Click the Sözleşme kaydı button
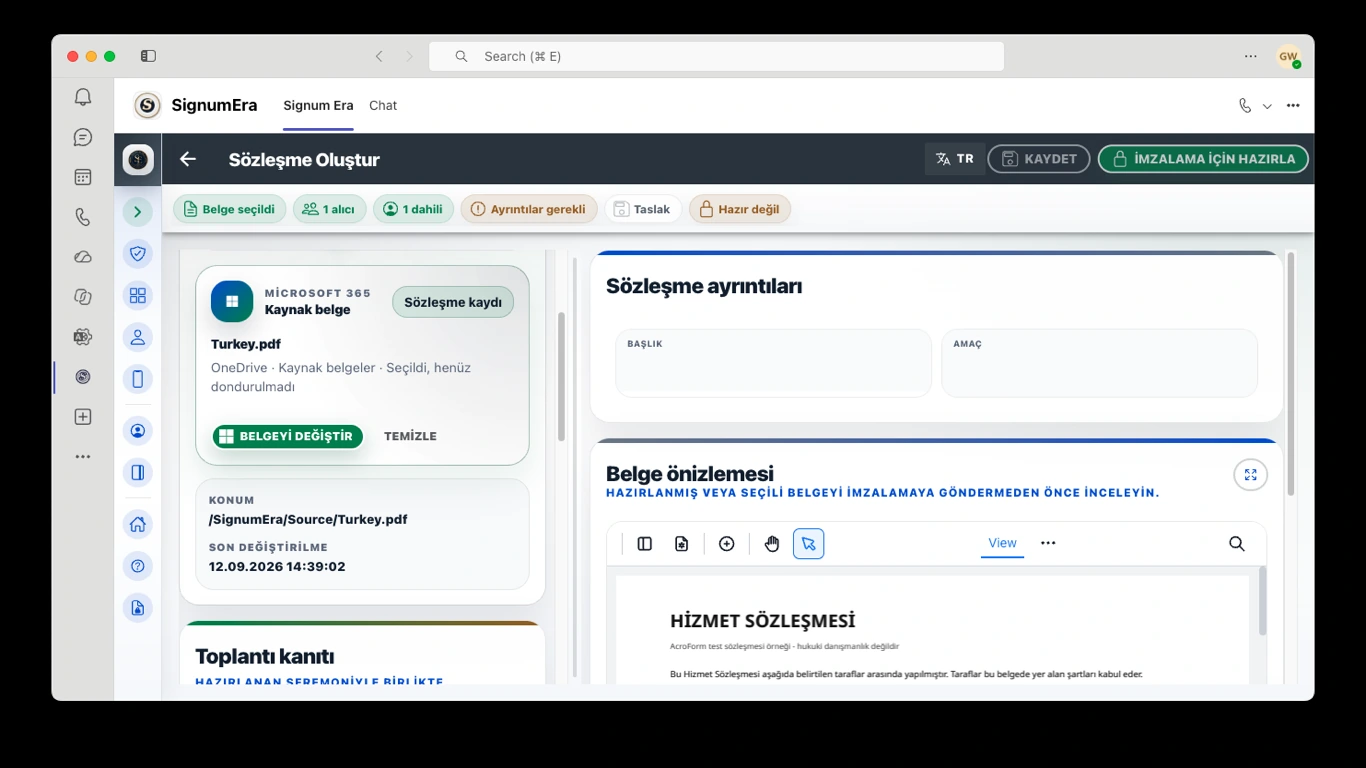 pyautogui.click(x=453, y=302)
